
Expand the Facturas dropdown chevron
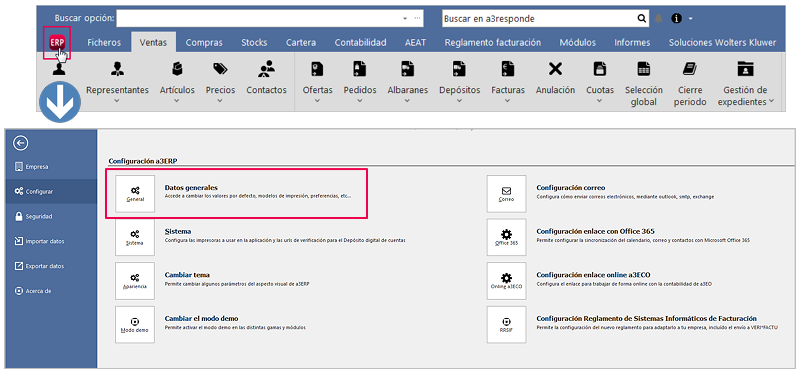tap(508, 100)
